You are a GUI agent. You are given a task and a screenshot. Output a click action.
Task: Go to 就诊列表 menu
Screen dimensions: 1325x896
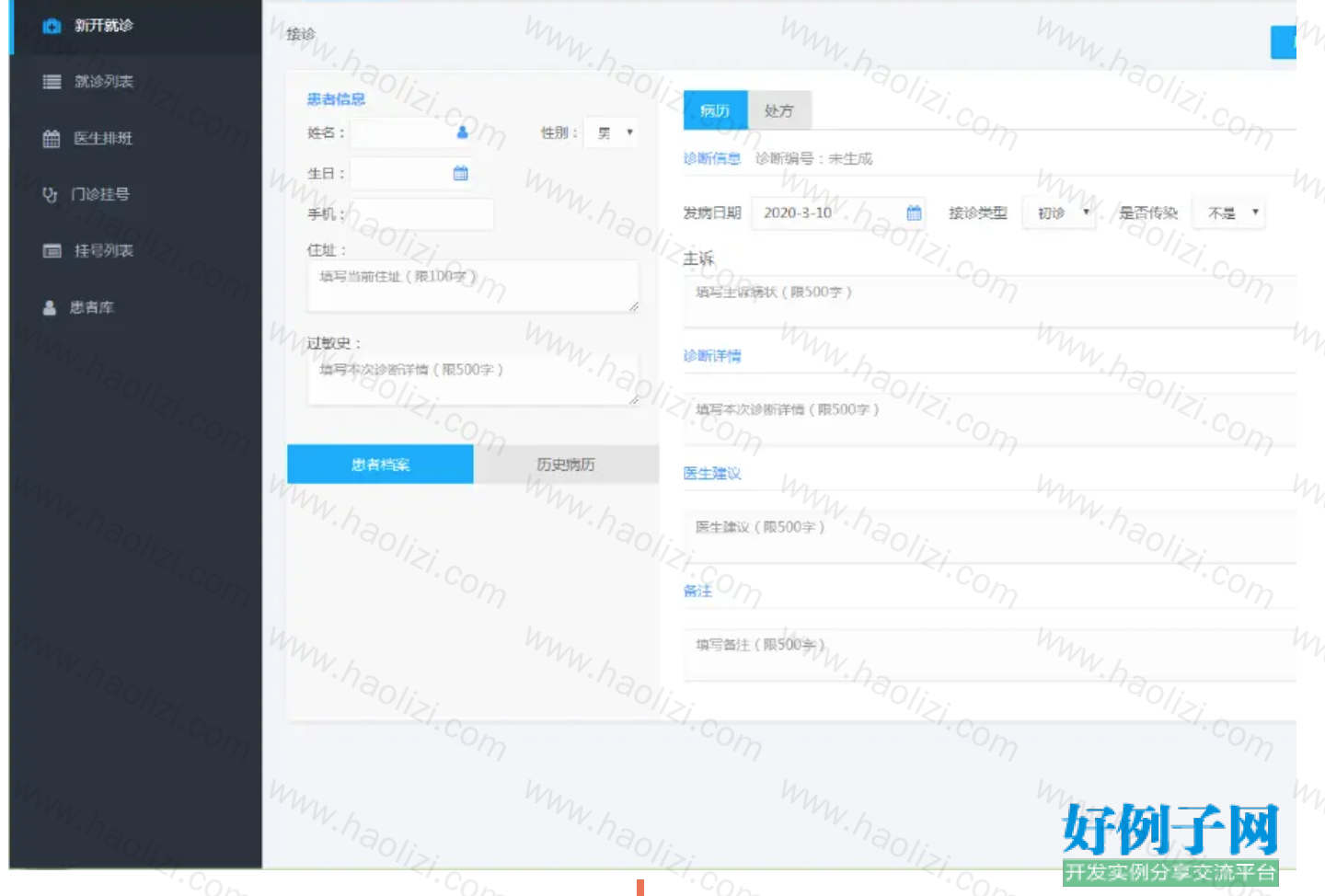135,82
